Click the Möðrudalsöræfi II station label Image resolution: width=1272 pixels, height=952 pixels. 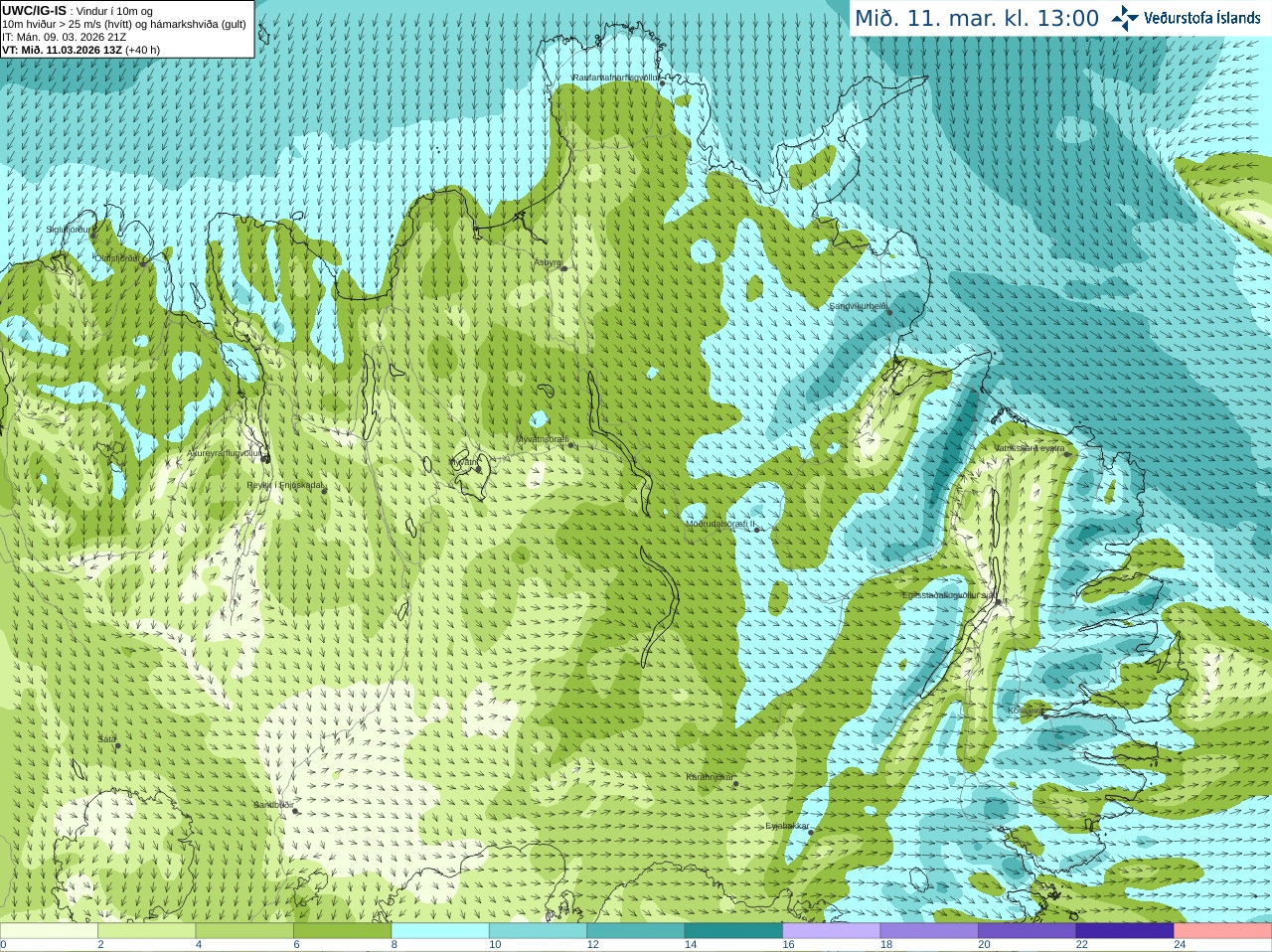pyautogui.click(x=720, y=524)
